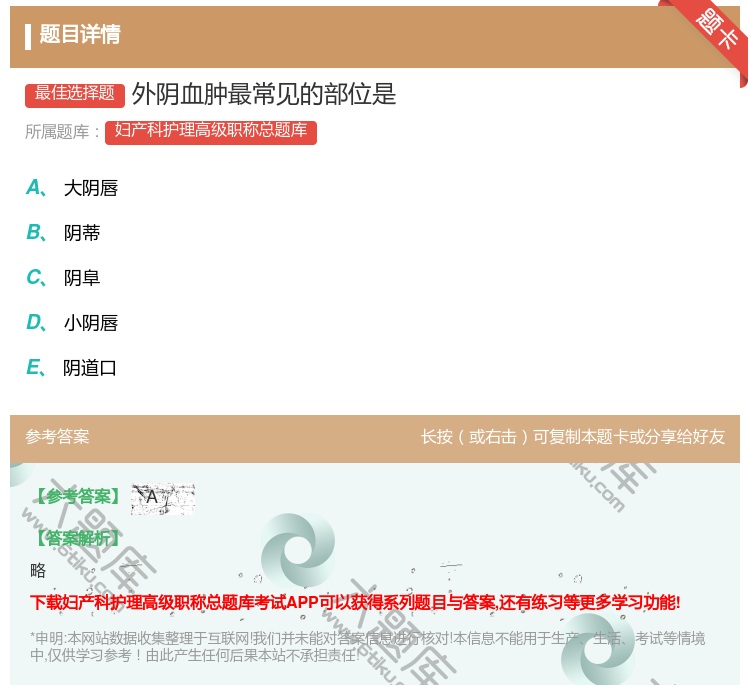The width and height of the screenshot is (750, 685).
Task: Click the red APP download promotion text
Action: pos(355,602)
